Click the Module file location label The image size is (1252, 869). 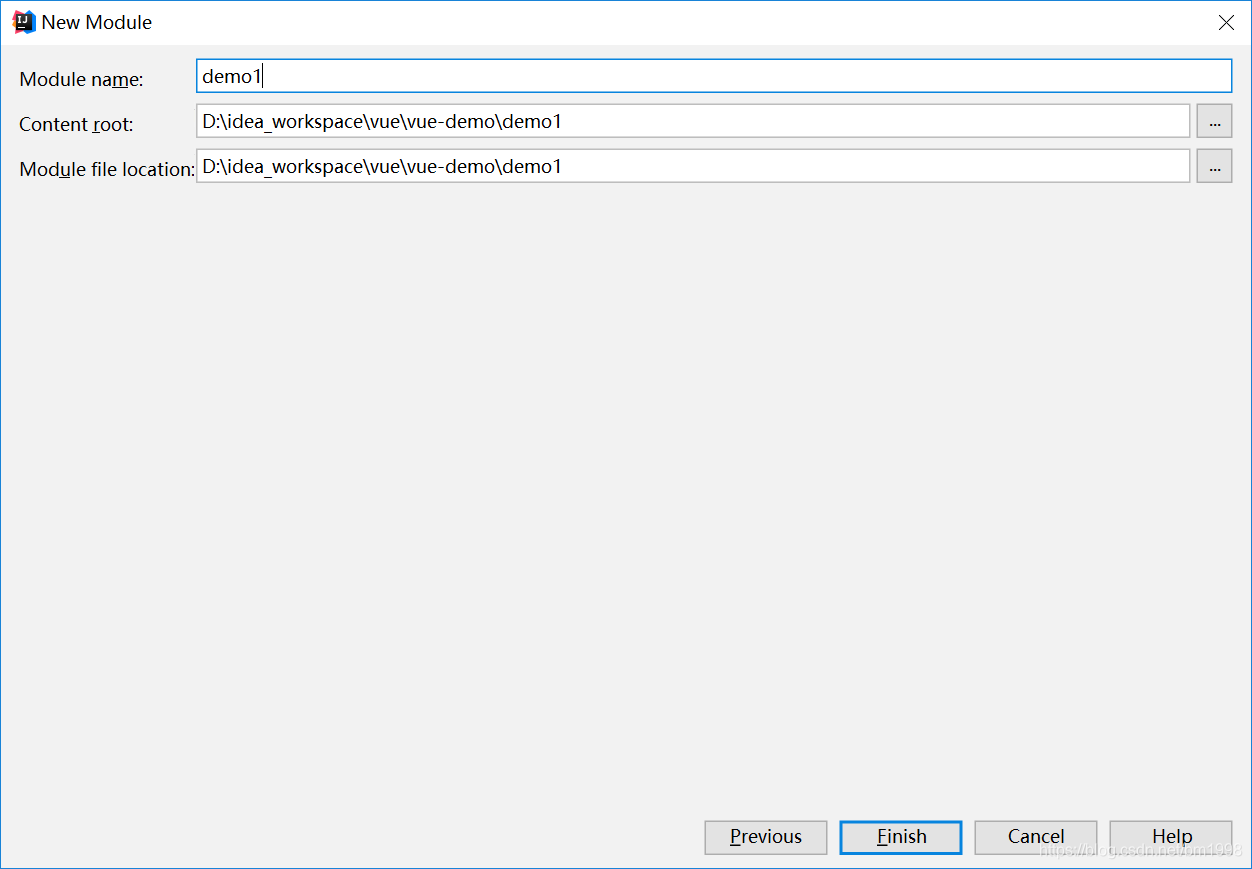pyautogui.click(x=107, y=170)
